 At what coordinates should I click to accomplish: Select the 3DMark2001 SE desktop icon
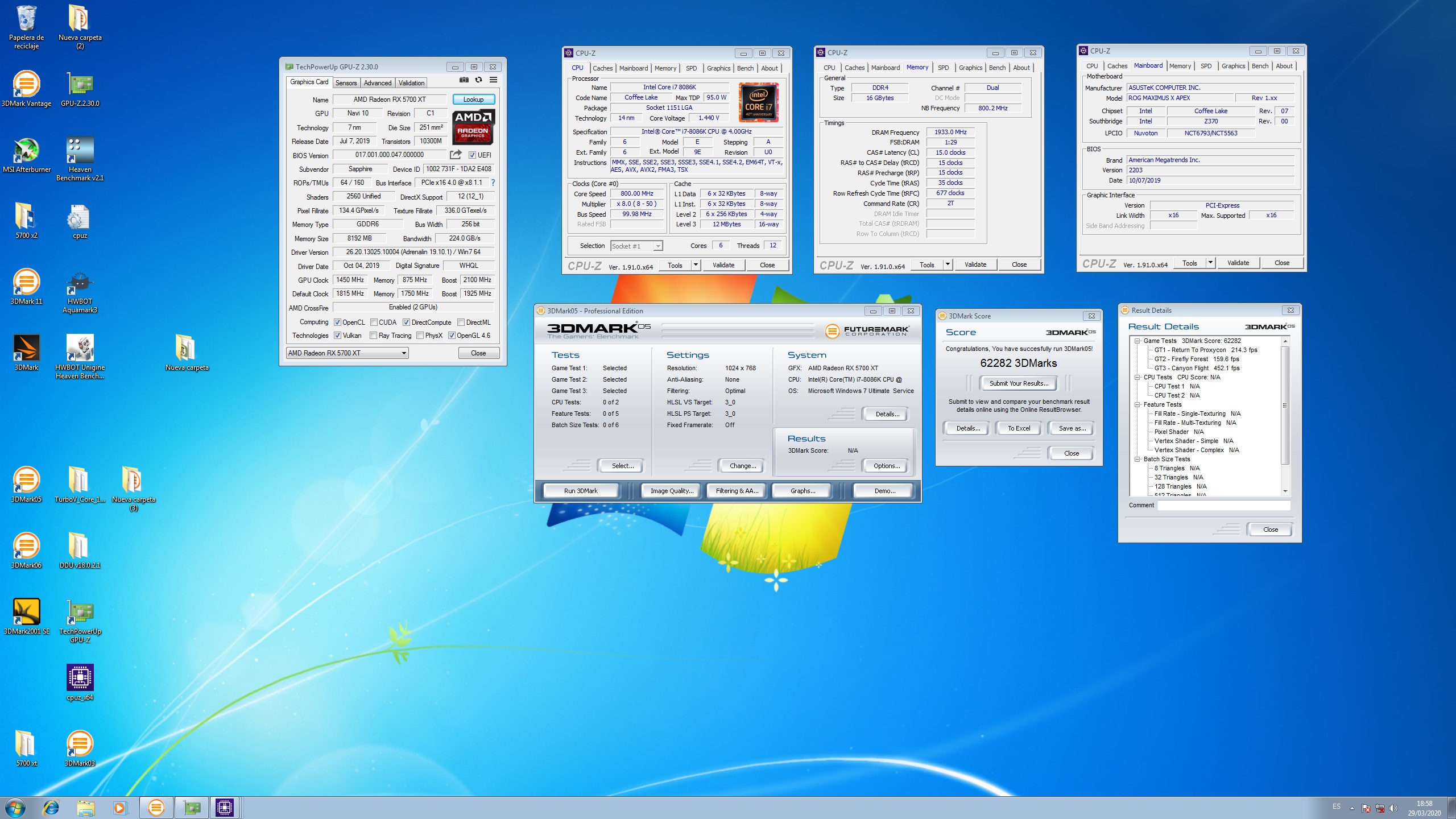coord(26,617)
